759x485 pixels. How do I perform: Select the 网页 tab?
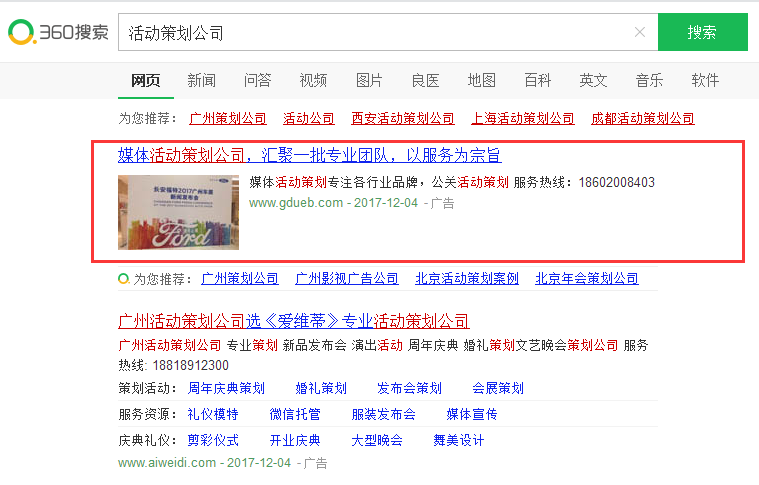pyautogui.click(x=146, y=80)
